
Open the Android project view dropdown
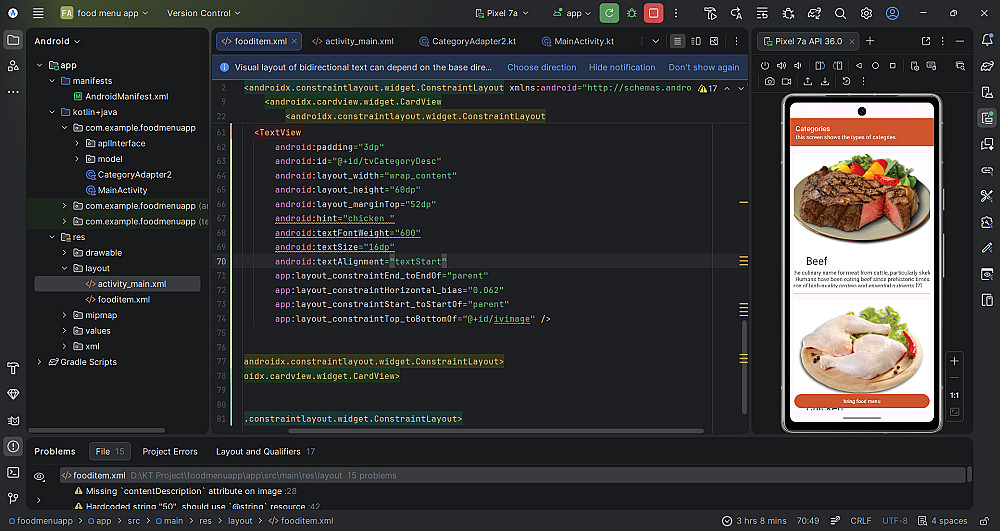coord(57,41)
